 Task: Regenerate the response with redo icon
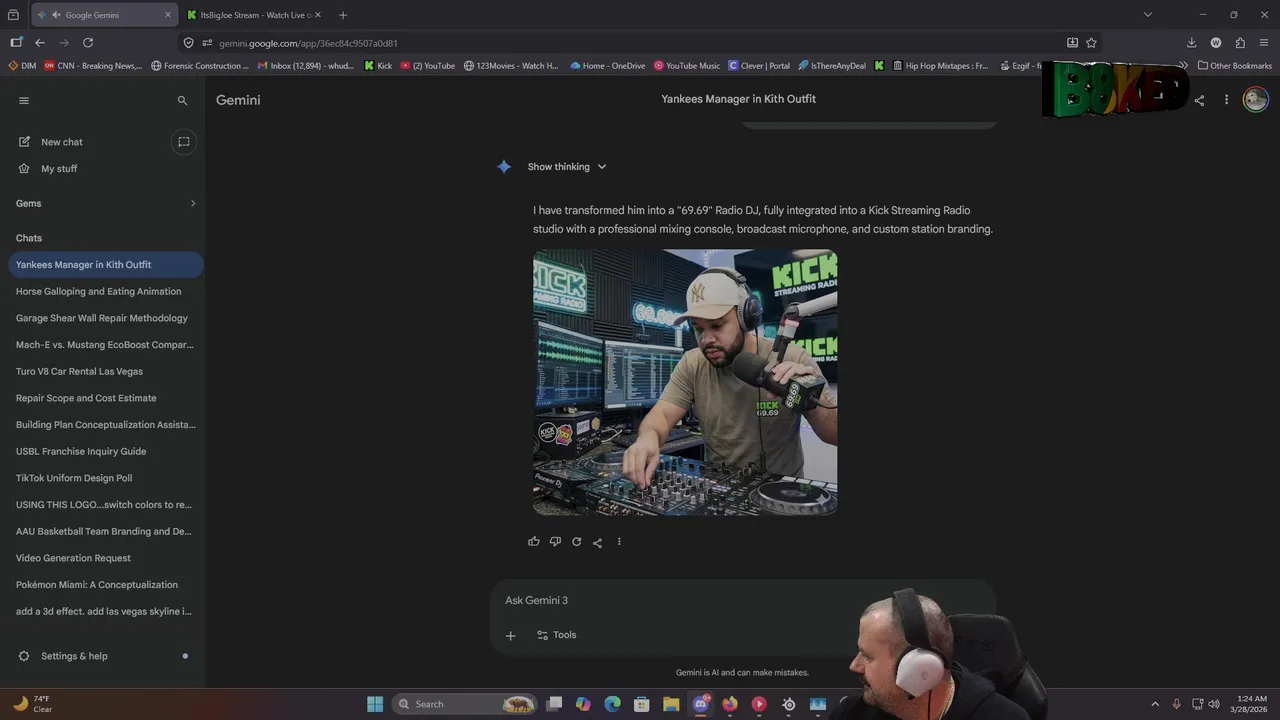(x=576, y=542)
